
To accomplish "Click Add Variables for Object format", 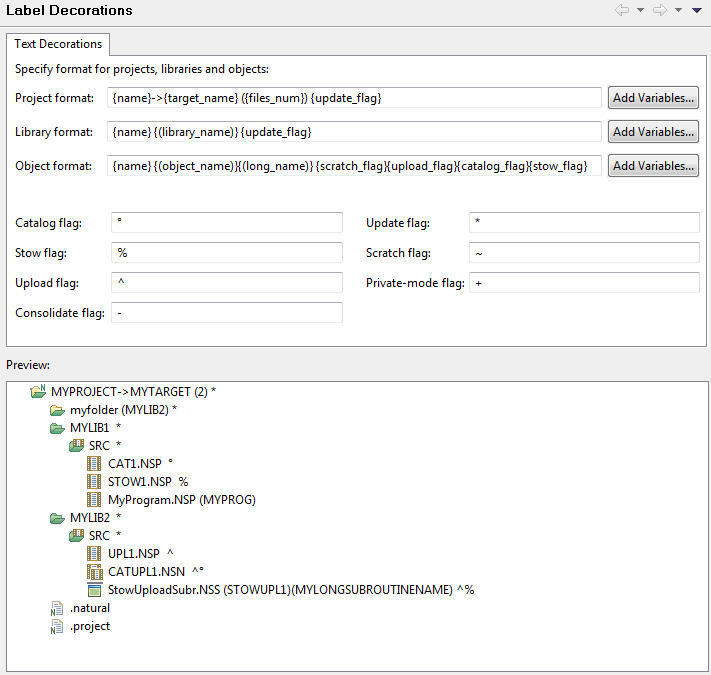I will [653, 166].
